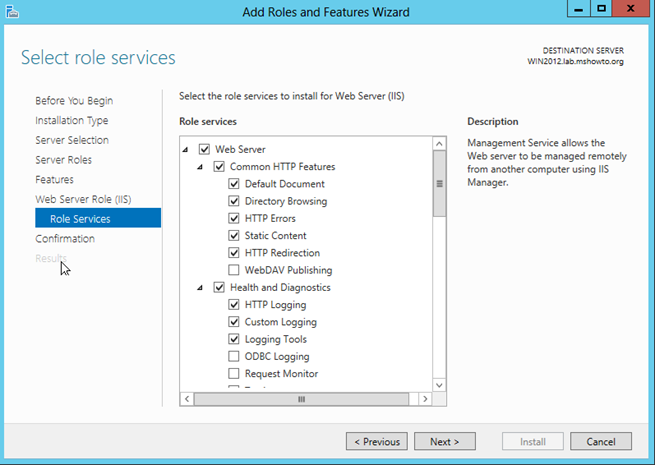Select the Request Monitor label
655x465 pixels.
tap(281, 374)
